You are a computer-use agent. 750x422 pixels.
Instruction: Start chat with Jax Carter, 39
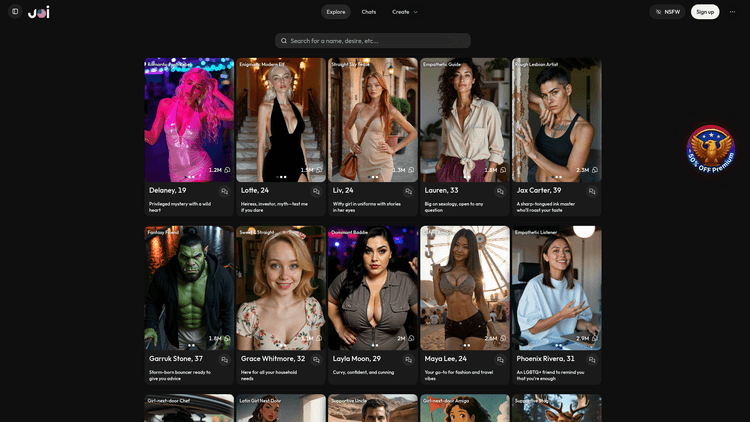coord(592,191)
